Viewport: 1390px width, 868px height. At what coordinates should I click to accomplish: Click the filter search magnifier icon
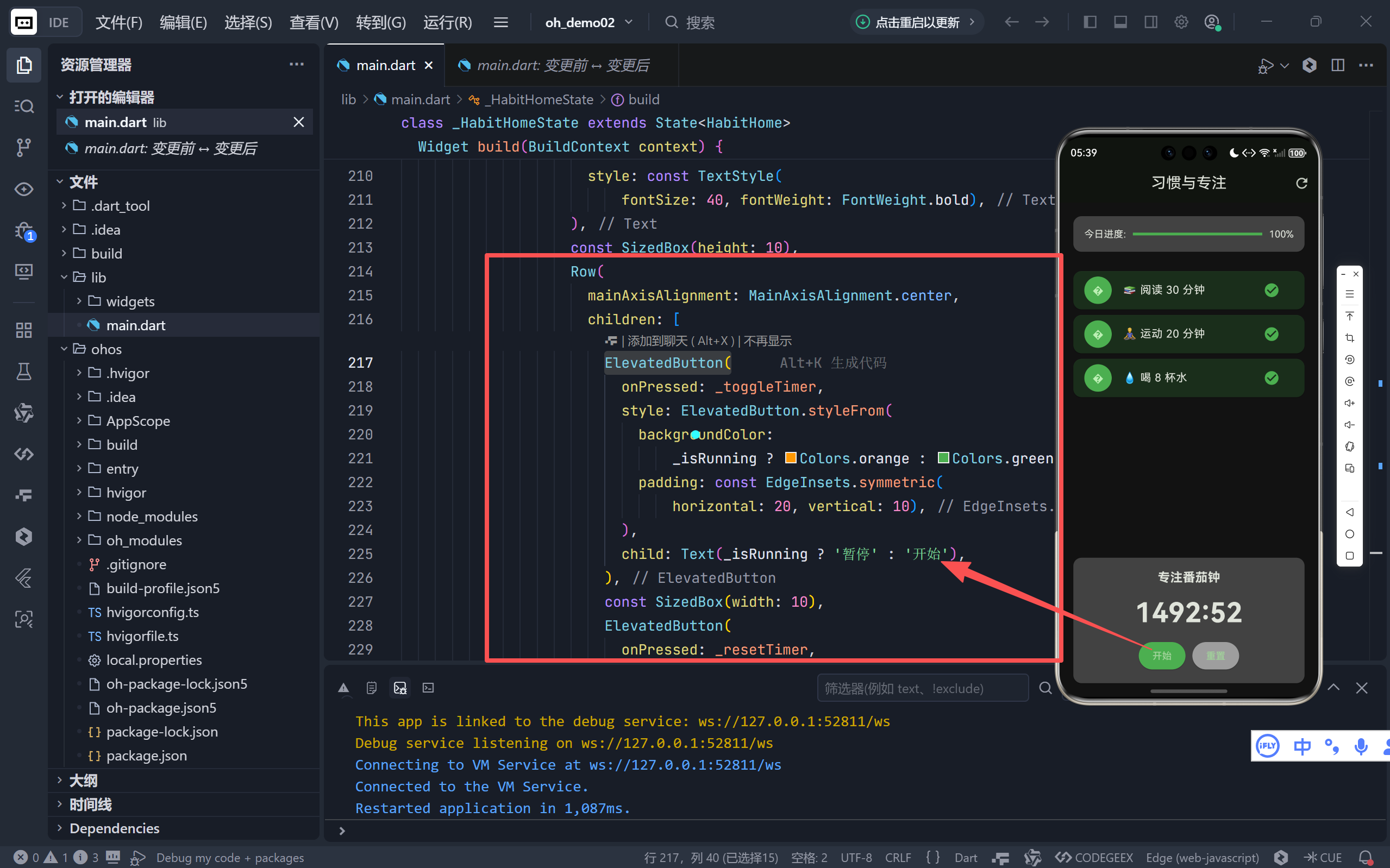(1045, 688)
